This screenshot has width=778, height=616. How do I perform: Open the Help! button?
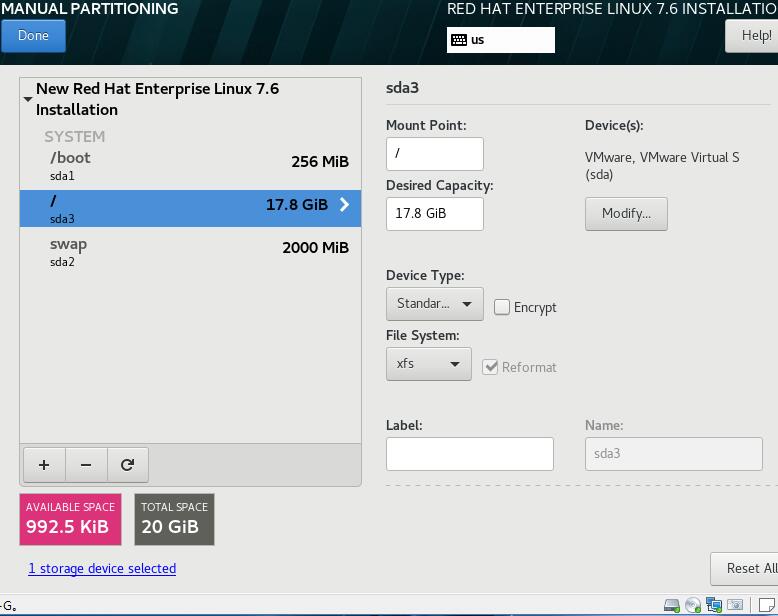[x=752, y=36]
